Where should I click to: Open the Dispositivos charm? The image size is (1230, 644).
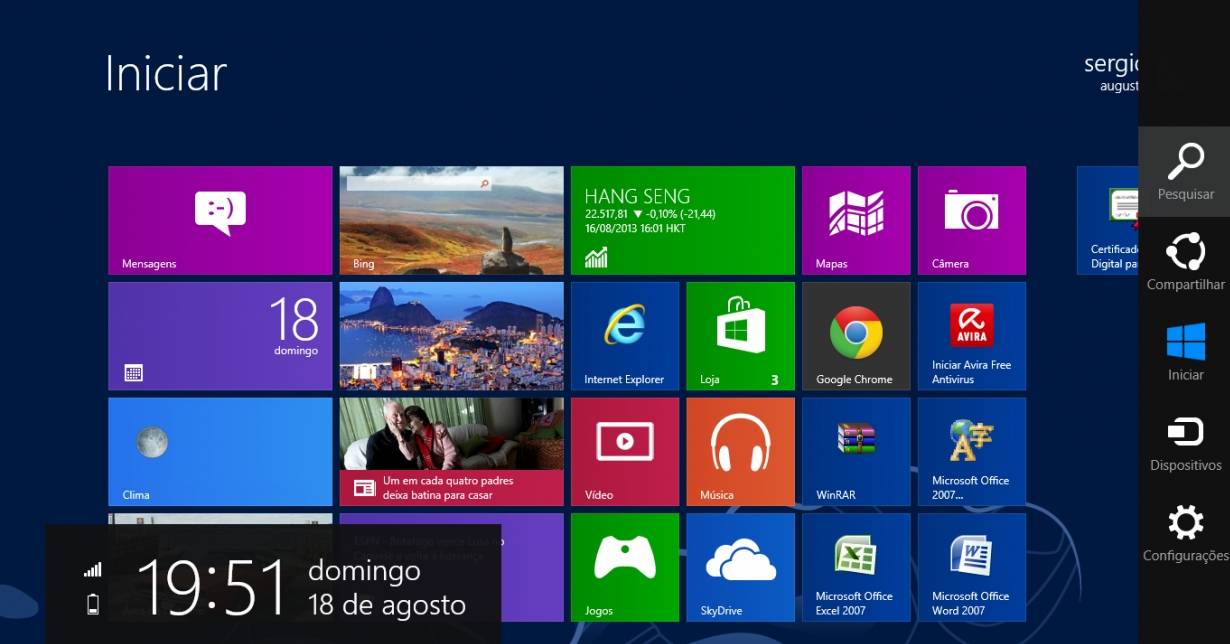click(1185, 443)
